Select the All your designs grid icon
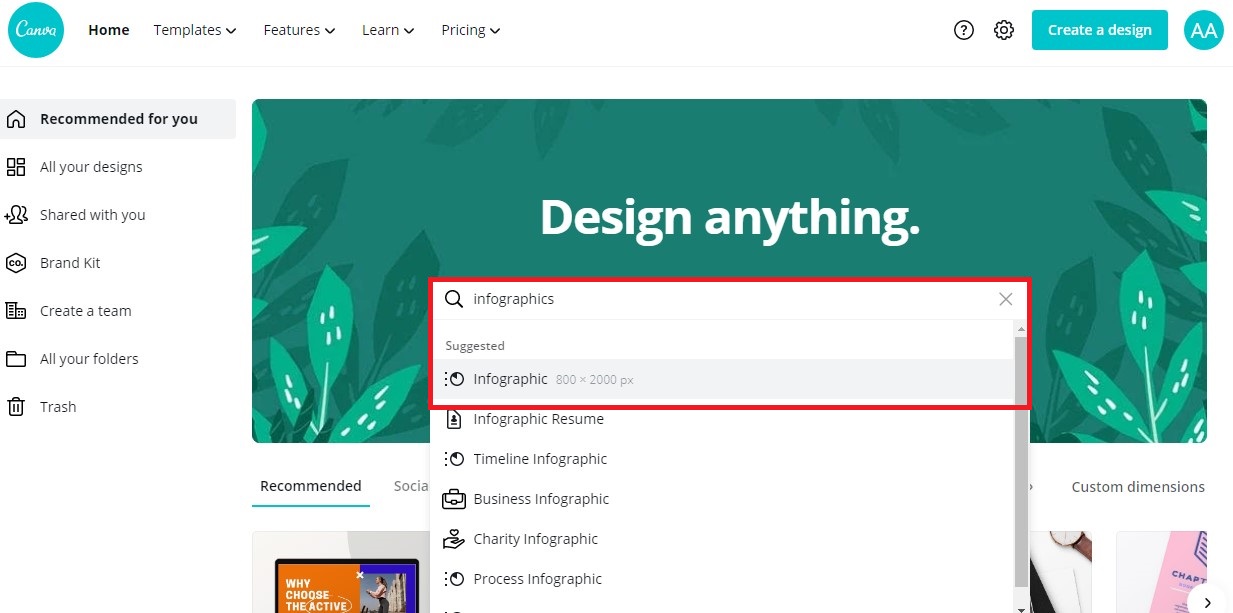Image resolution: width=1233 pixels, height=613 pixels. tap(17, 166)
